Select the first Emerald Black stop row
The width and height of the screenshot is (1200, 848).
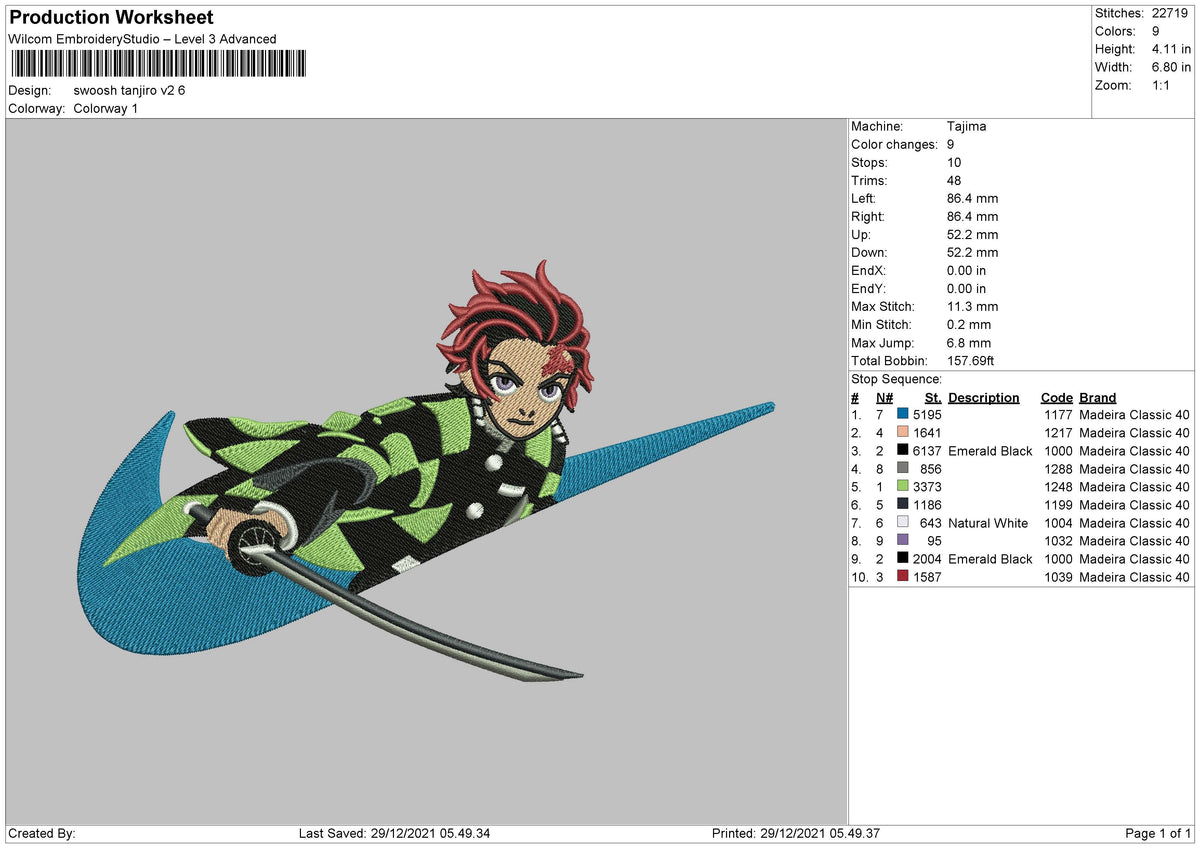(1020, 451)
